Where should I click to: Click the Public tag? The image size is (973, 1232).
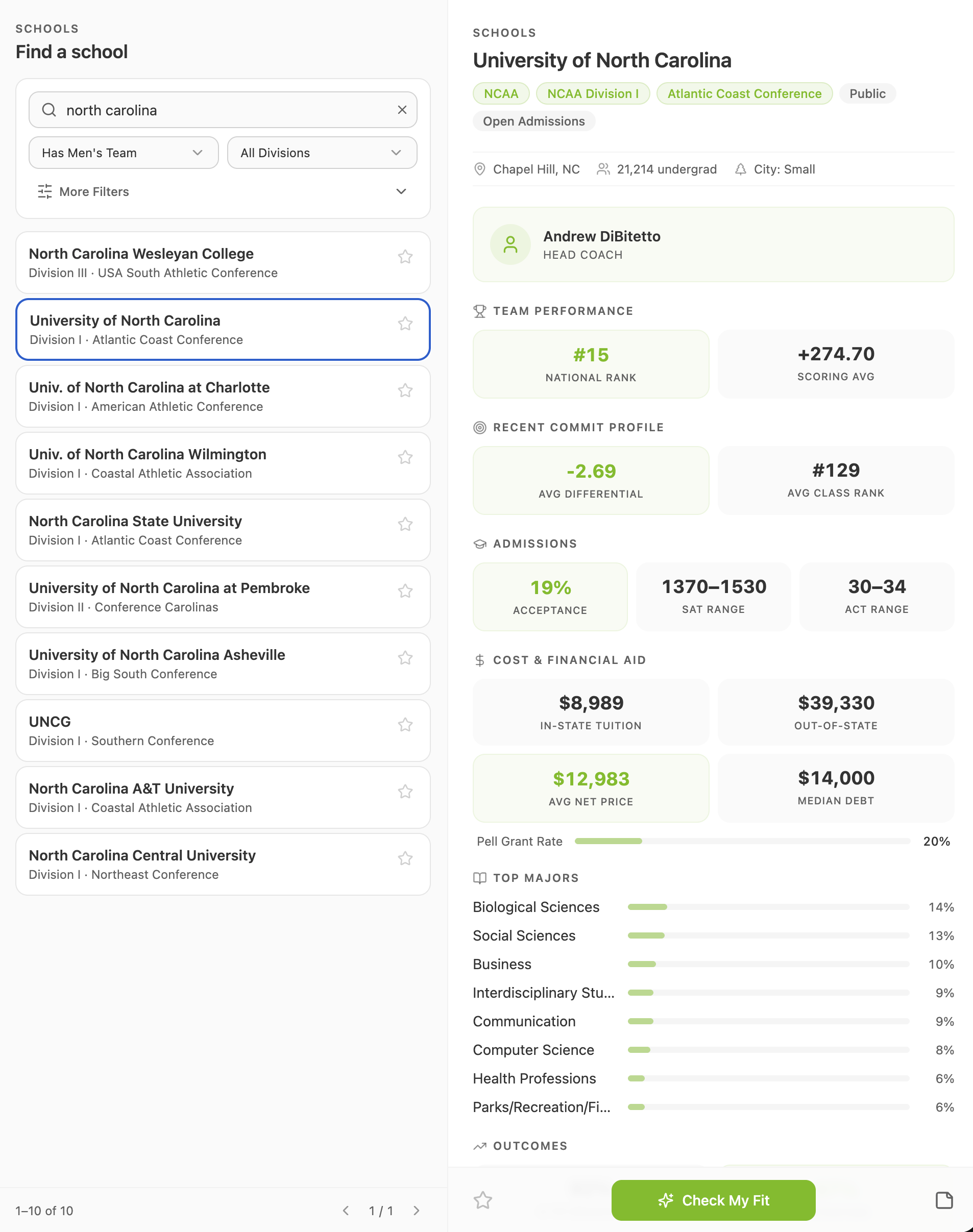[x=867, y=94]
